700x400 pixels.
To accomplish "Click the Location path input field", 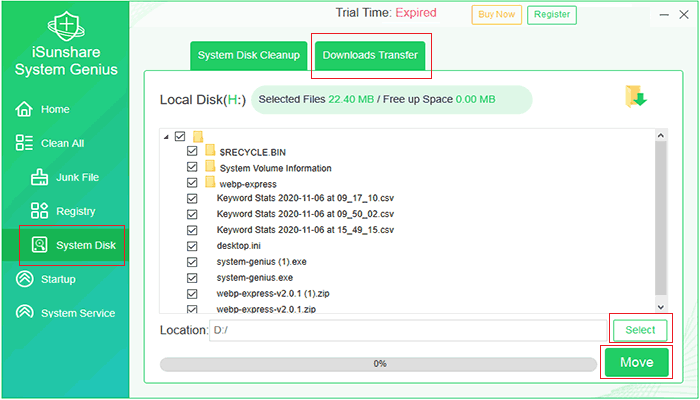I will pos(408,330).
